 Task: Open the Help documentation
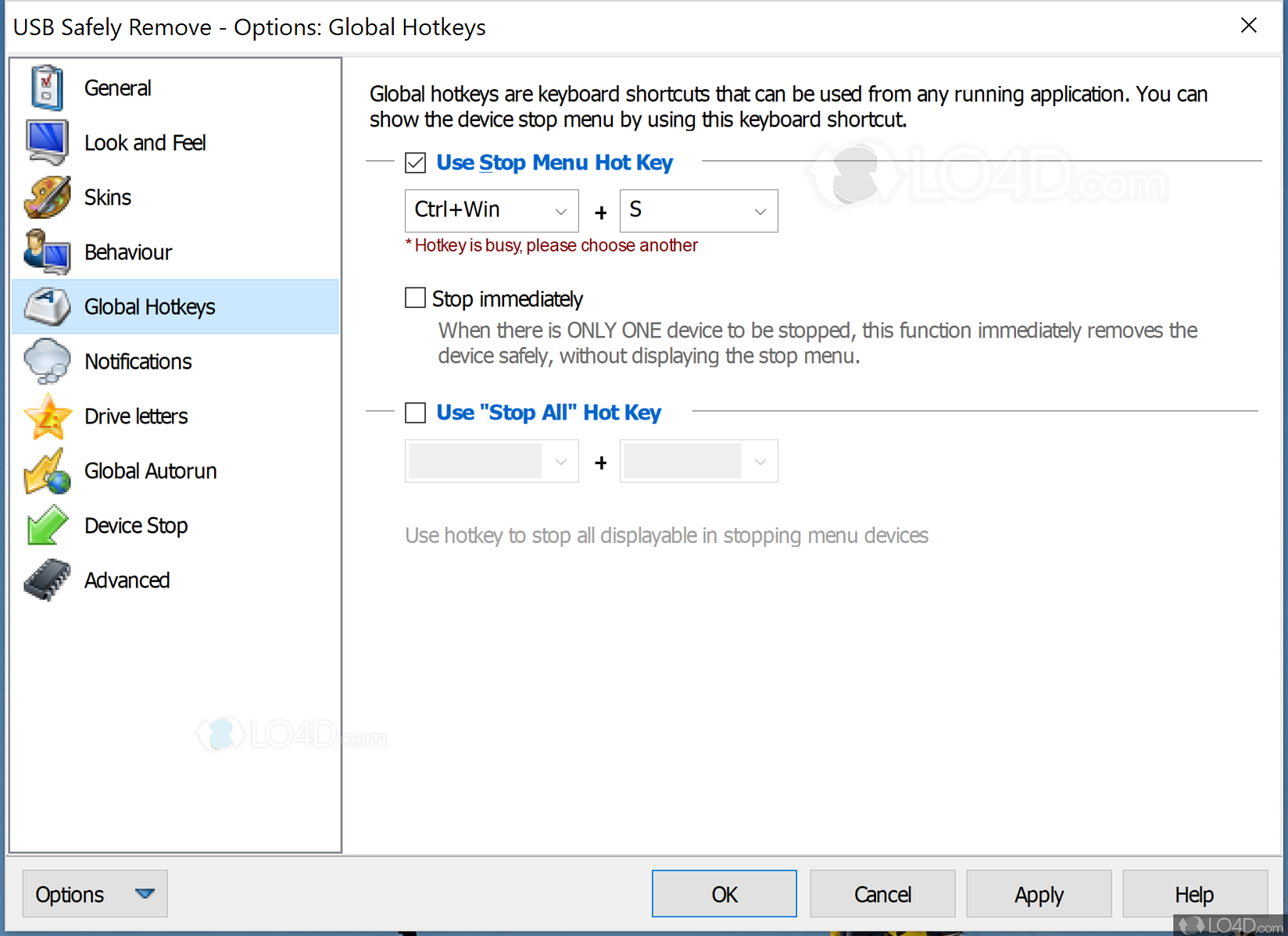pyautogui.click(x=1193, y=893)
